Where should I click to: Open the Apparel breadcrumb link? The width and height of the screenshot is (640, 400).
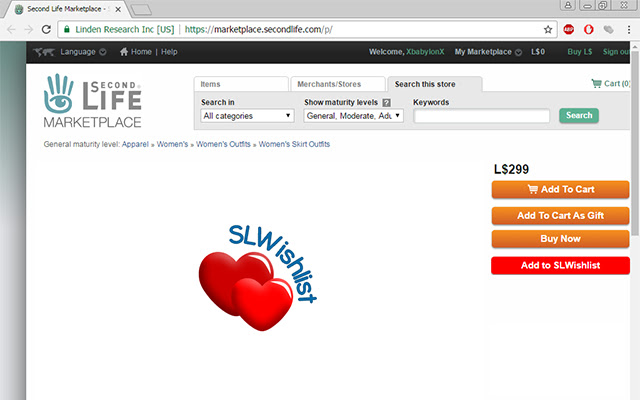click(x=135, y=144)
